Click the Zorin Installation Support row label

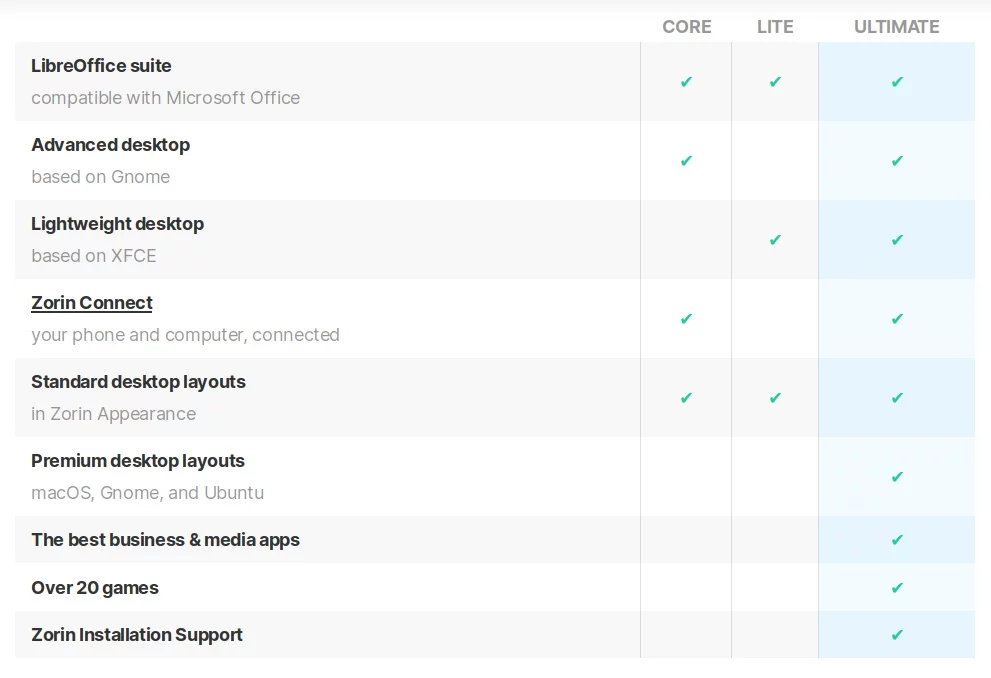pyautogui.click(x=137, y=635)
